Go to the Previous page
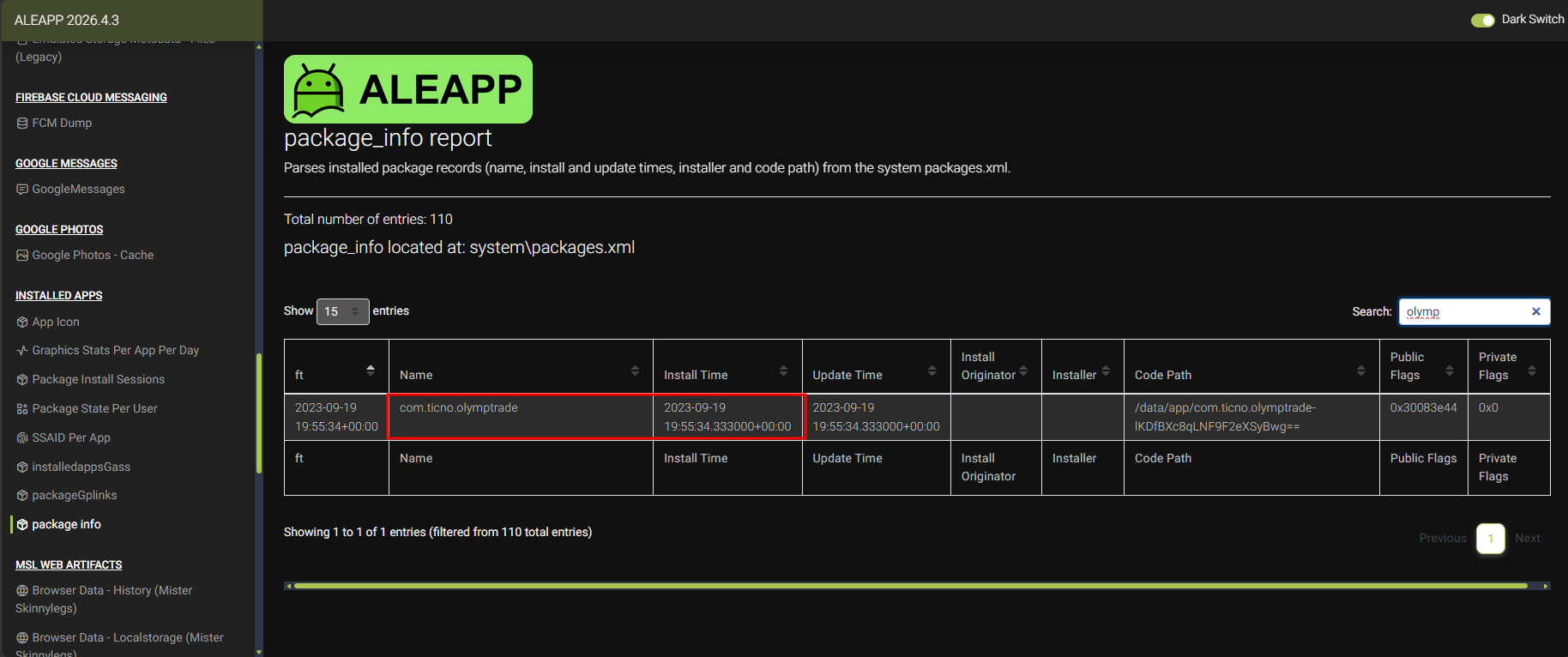Viewport: 1568px width, 657px height. 1443,538
